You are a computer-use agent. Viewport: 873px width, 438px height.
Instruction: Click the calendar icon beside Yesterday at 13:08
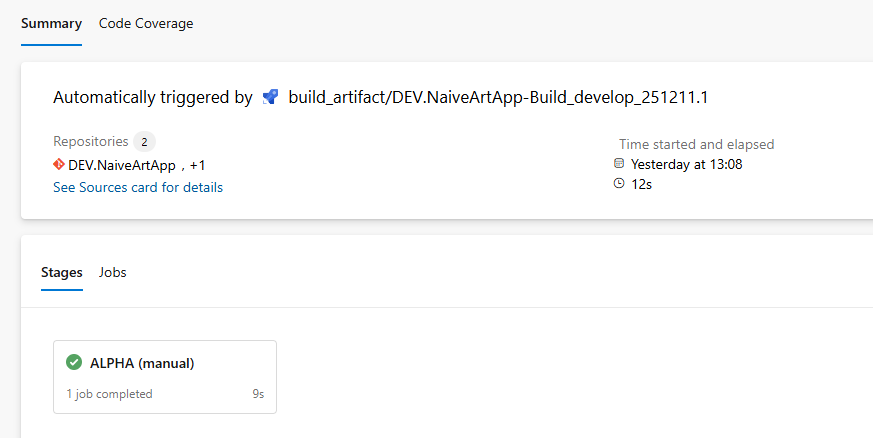[619, 164]
